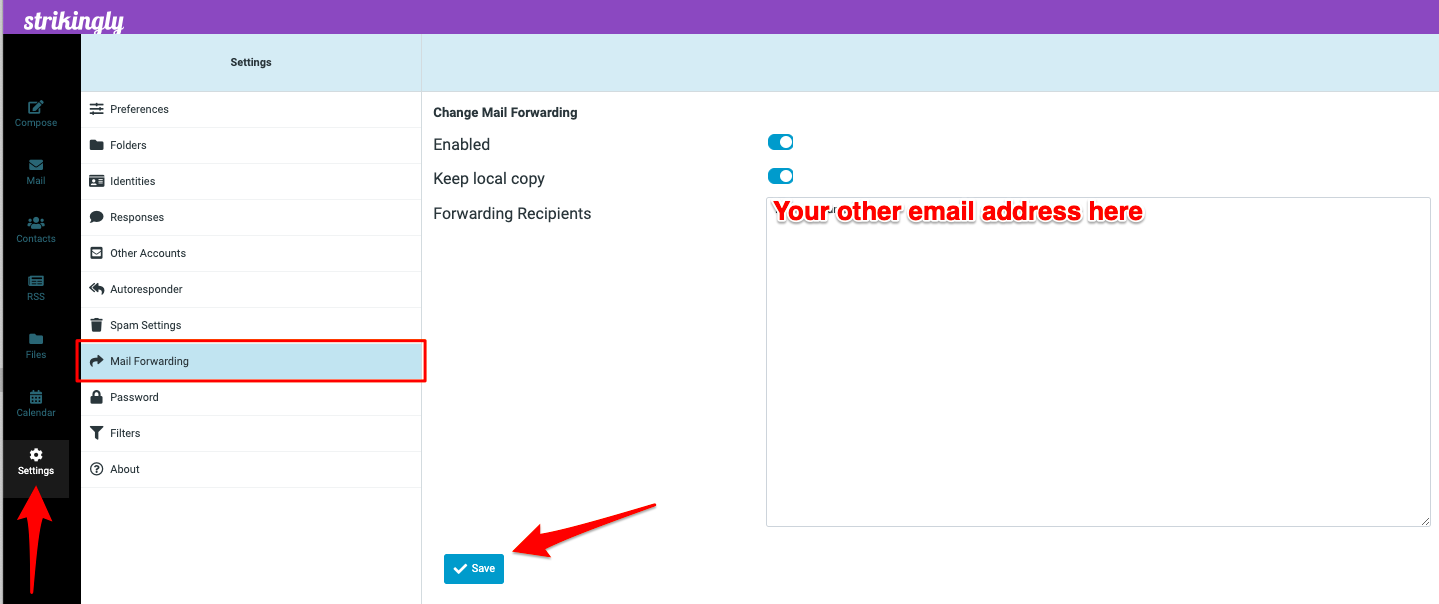Open the Files folder icon
1439x604 pixels.
click(x=36, y=339)
